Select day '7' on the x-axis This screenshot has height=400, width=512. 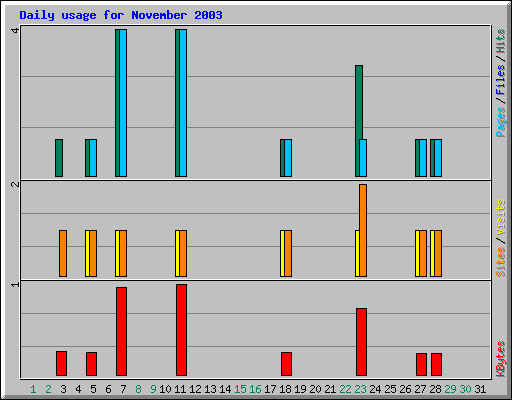click(x=123, y=389)
